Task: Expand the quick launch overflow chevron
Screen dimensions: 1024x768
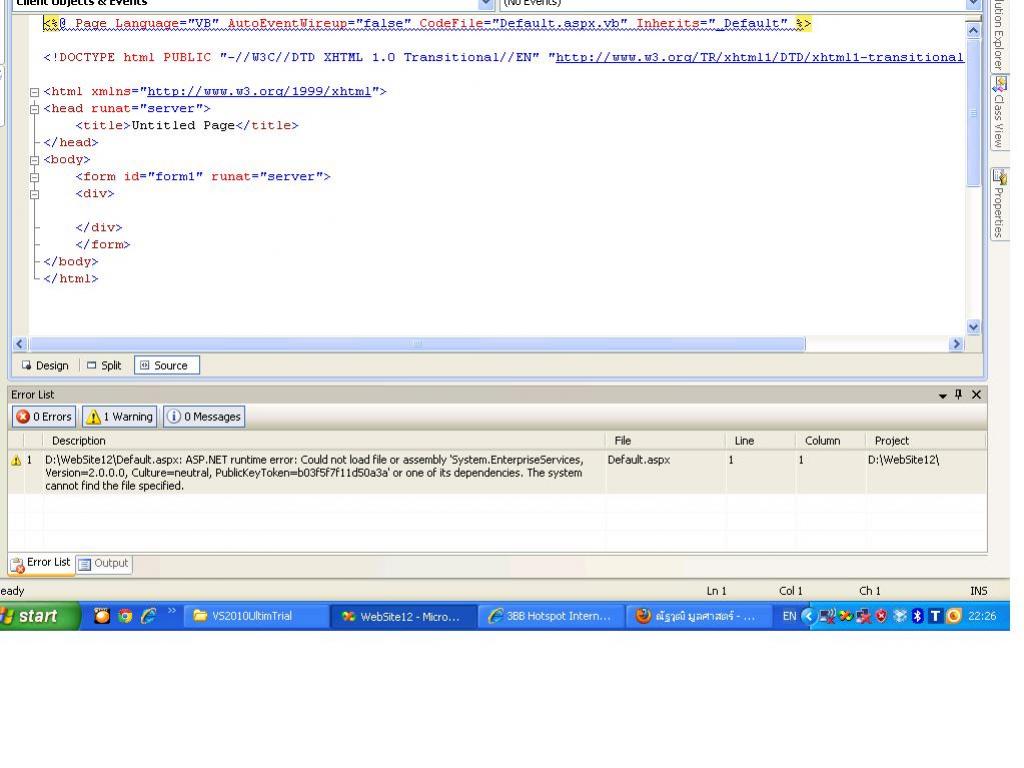Action: click(x=172, y=611)
